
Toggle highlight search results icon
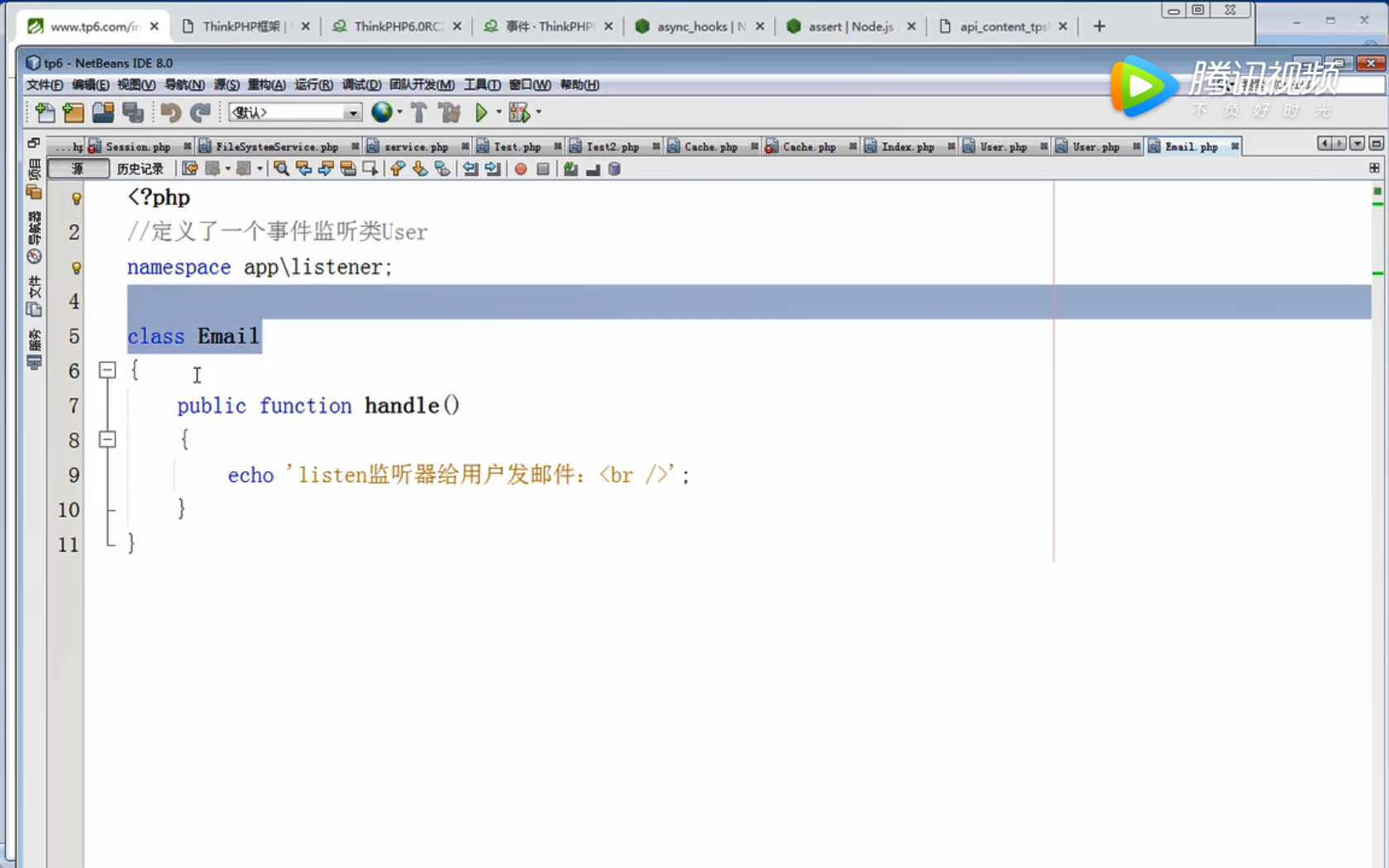[348, 169]
